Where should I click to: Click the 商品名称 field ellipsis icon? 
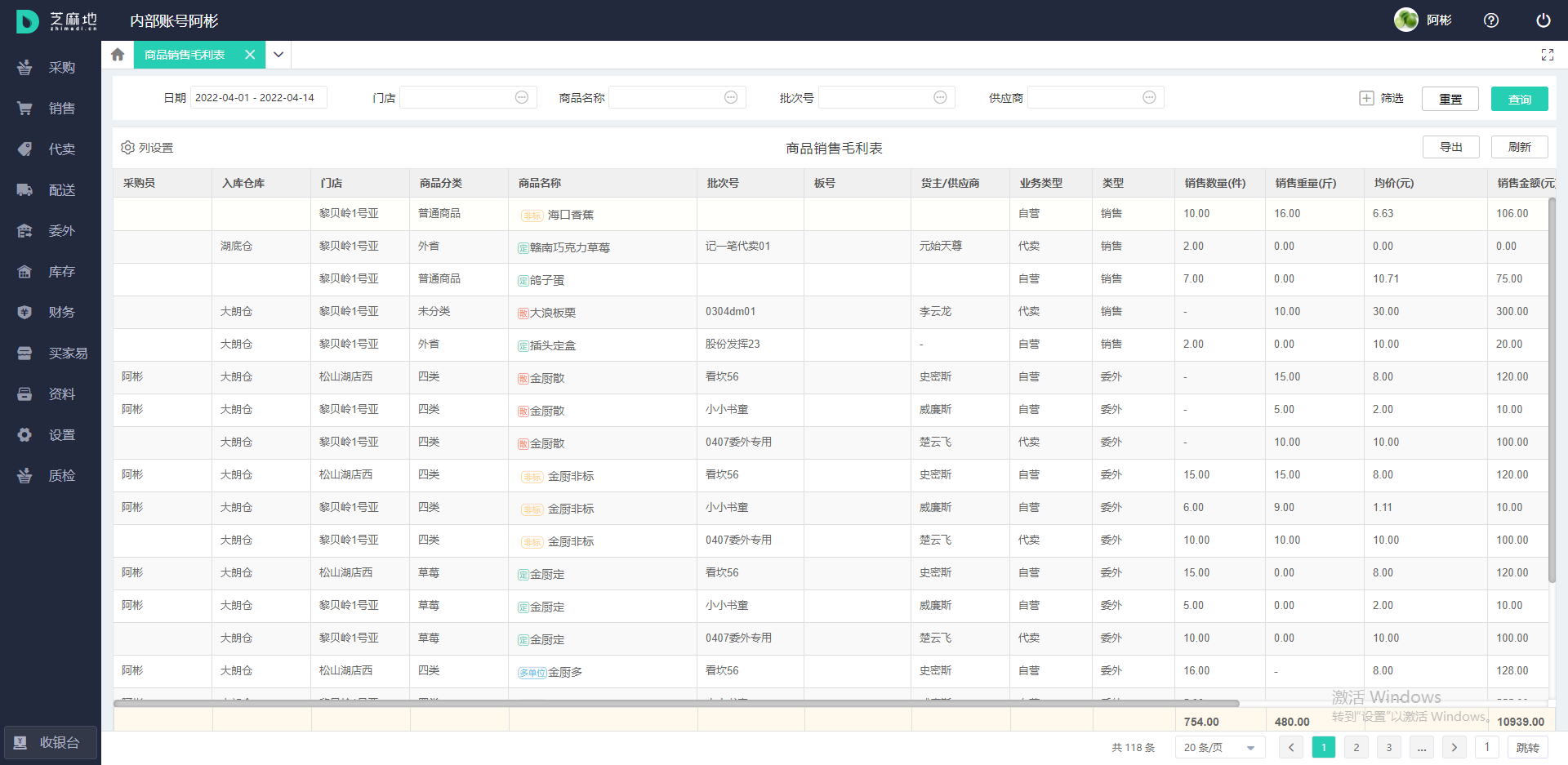[x=731, y=97]
